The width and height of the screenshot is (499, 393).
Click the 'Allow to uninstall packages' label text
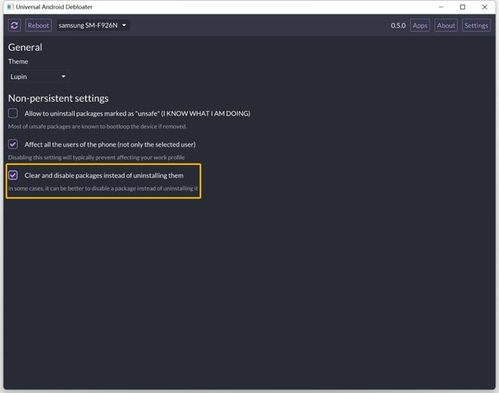(137, 114)
